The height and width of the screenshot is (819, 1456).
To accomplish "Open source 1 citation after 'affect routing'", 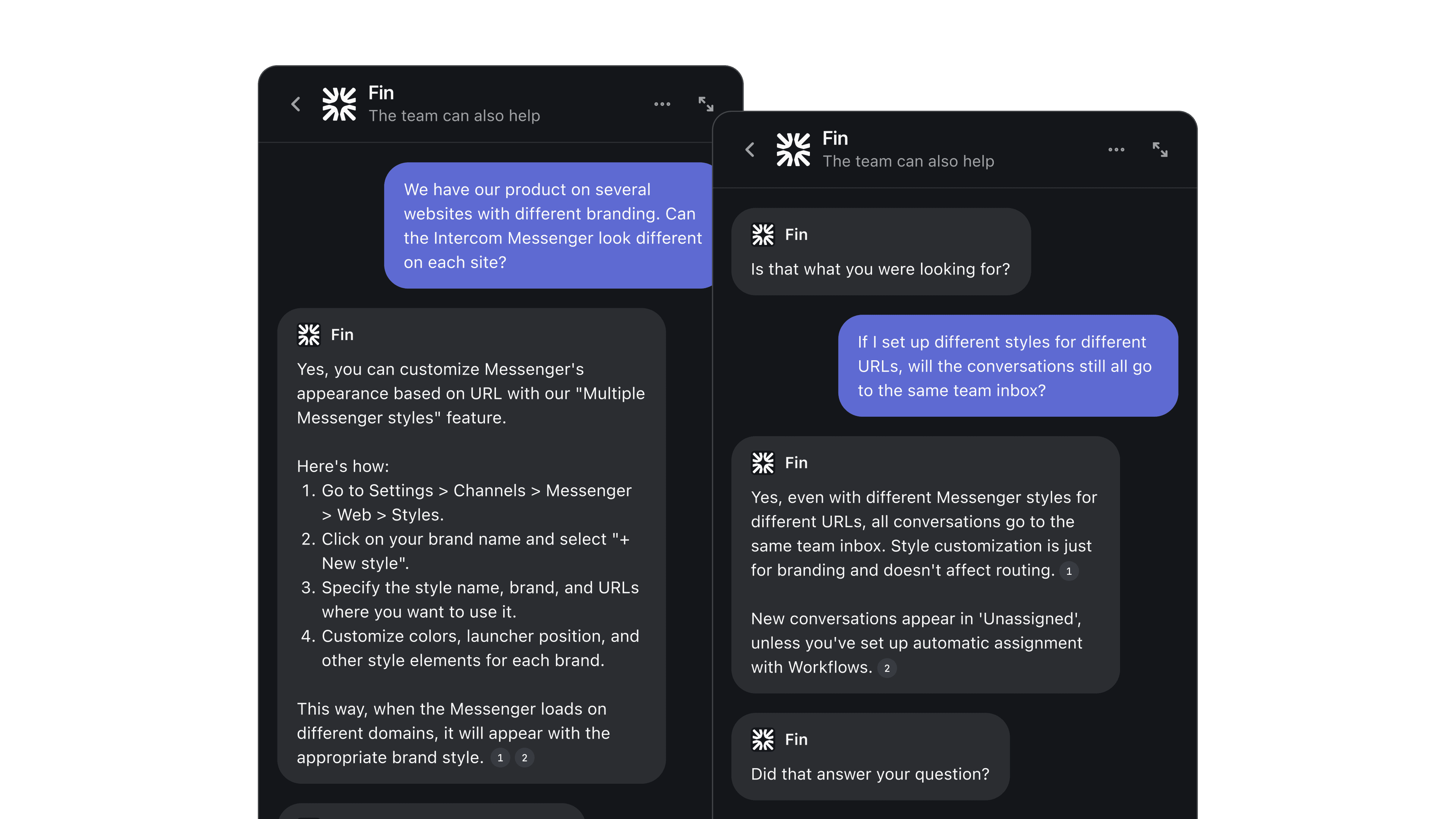I will tap(1069, 571).
